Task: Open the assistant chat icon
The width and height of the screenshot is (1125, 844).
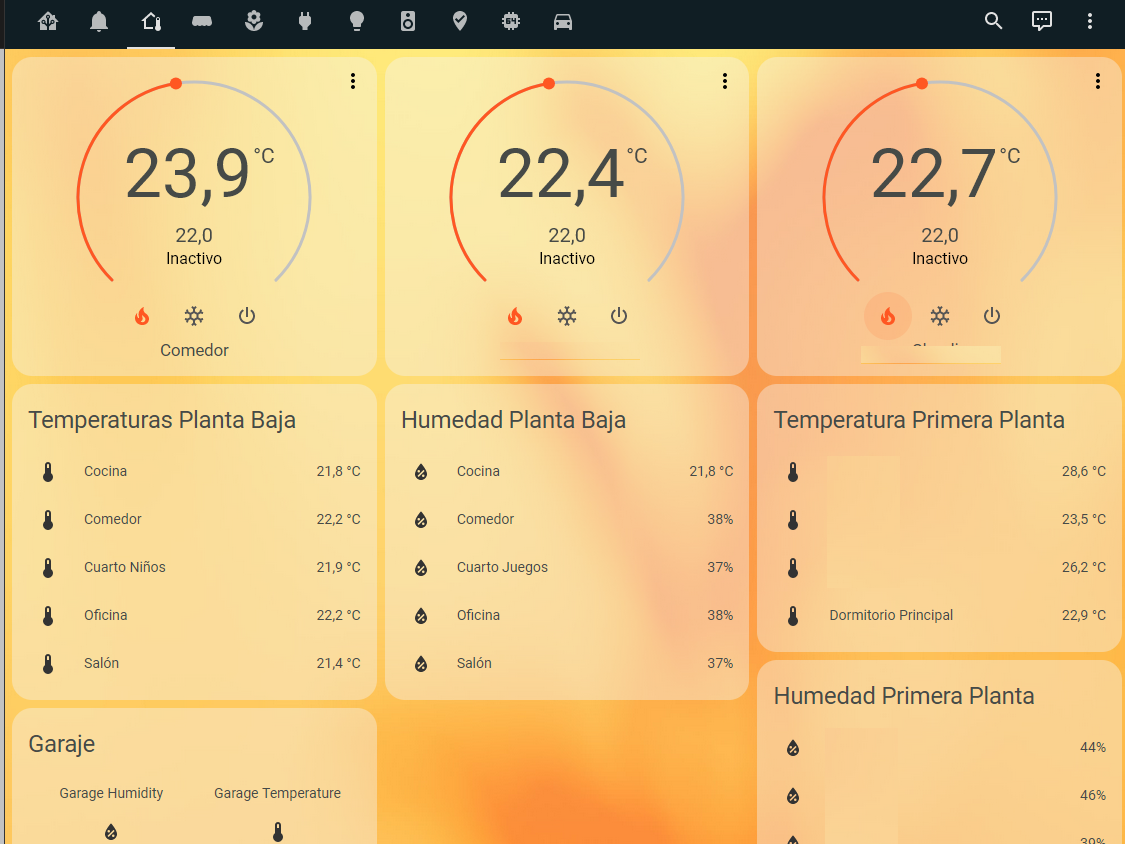Action: point(1042,21)
